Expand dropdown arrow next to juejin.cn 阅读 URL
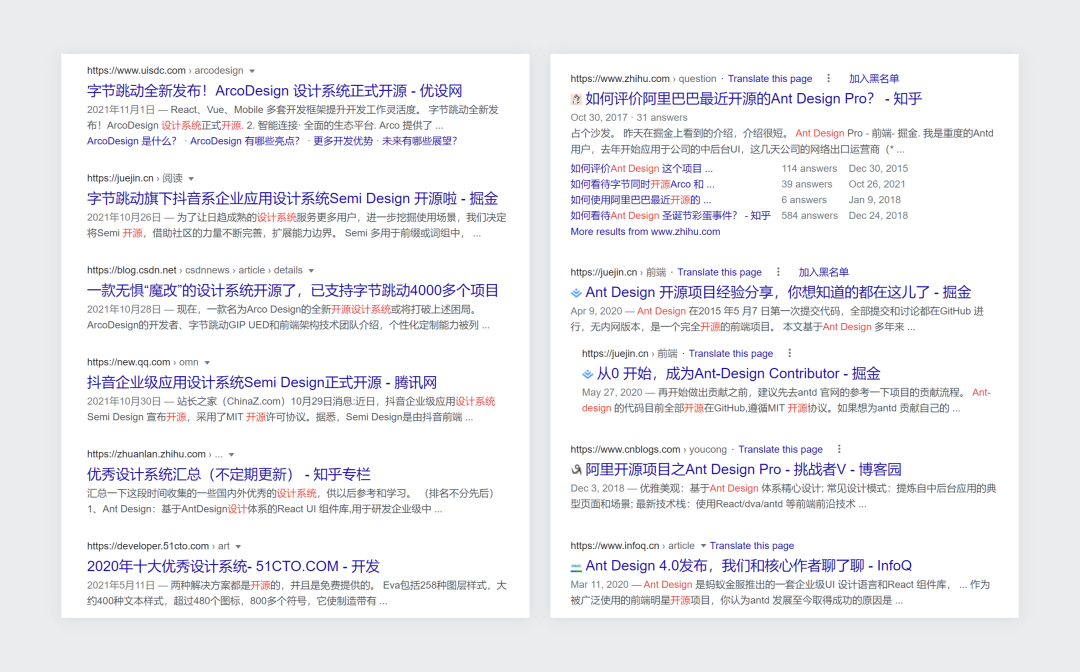The image size is (1080, 672). (191, 178)
